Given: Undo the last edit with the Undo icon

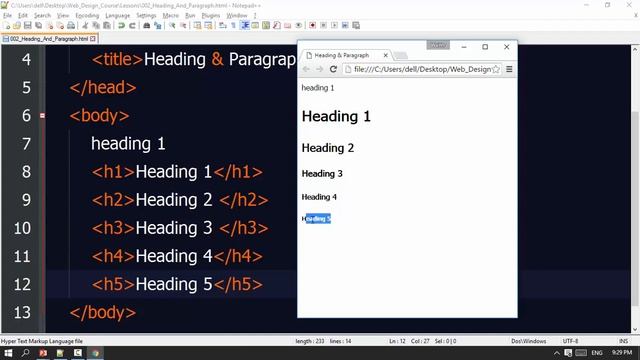Looking at the screenshot, I should 121,25.
